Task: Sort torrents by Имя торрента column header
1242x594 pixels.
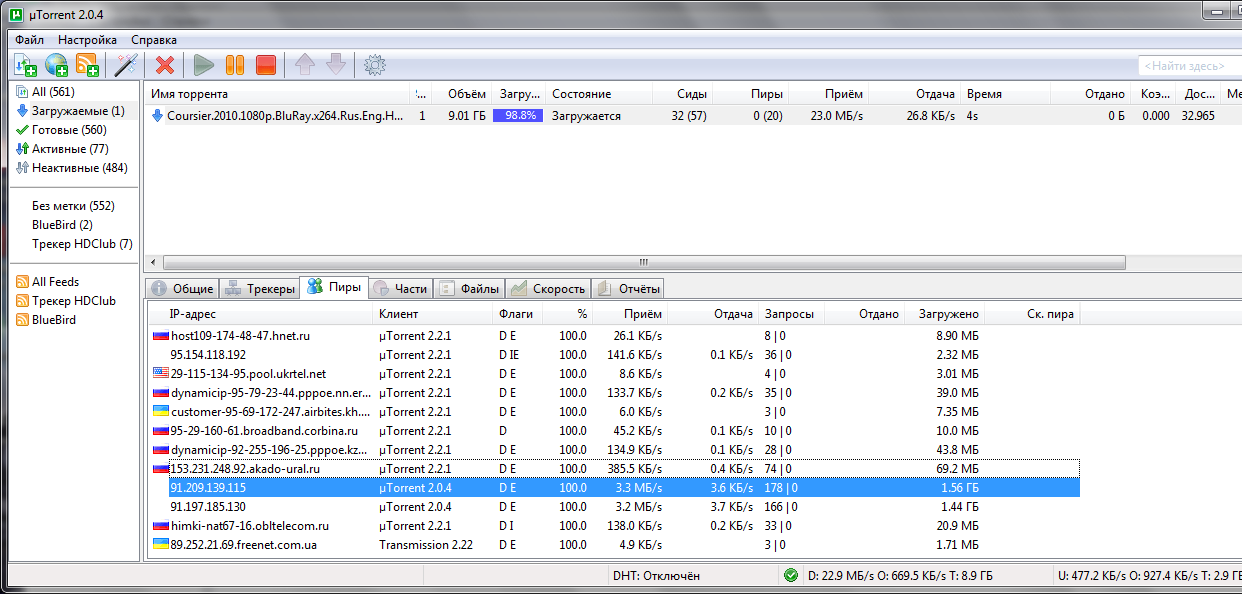Action: click(278, 94)
